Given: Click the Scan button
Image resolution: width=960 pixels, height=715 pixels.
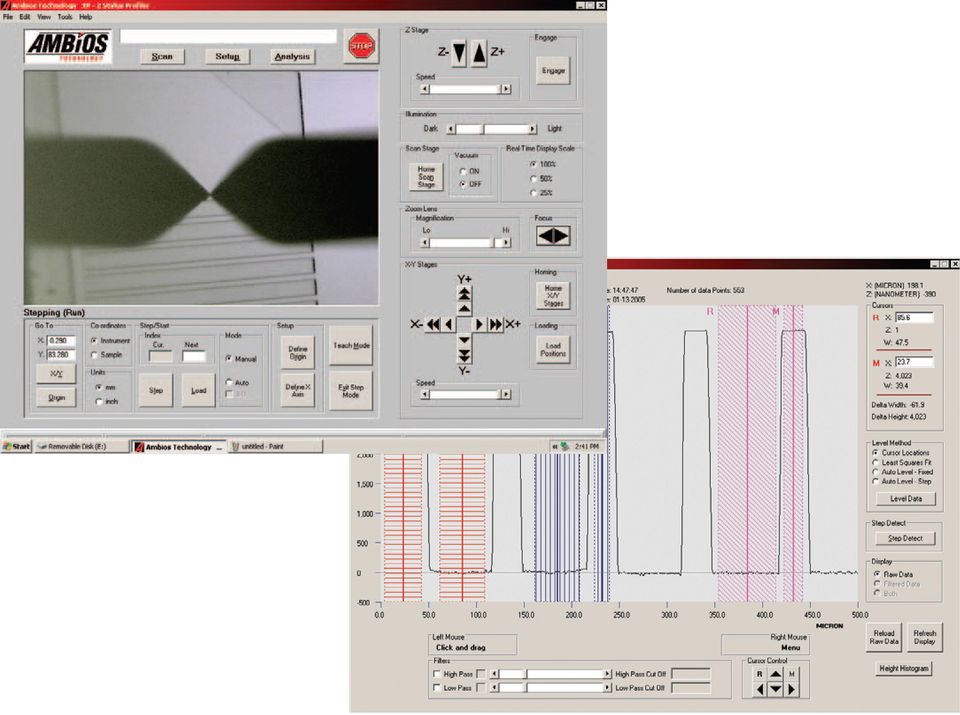Looking at the screenshot, I should pyautogui.click(x=162, y=56).
